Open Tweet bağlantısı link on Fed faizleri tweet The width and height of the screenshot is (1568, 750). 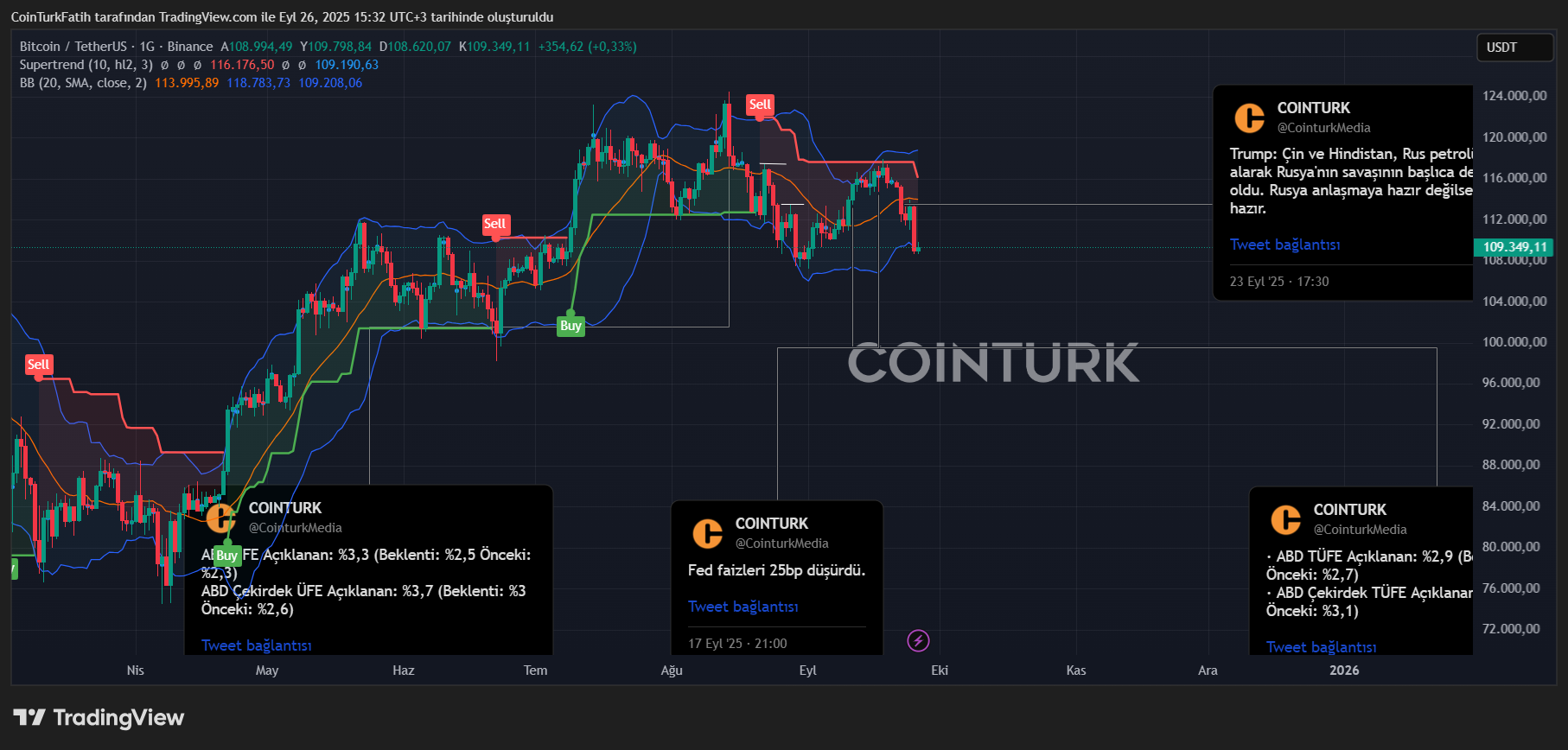[743, 607]
